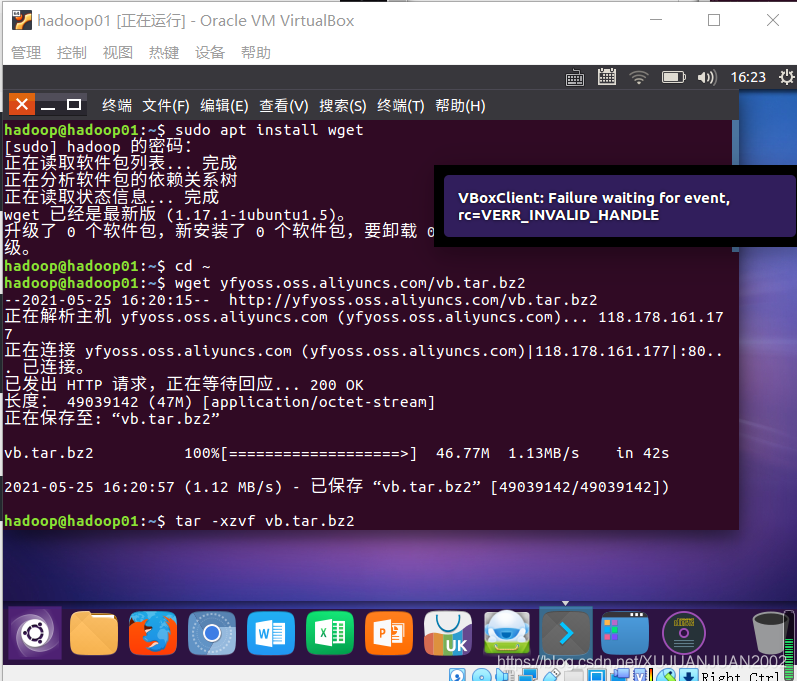Minimize the terminal window
This screenshot has width=797, height=681.
point(48,106)
